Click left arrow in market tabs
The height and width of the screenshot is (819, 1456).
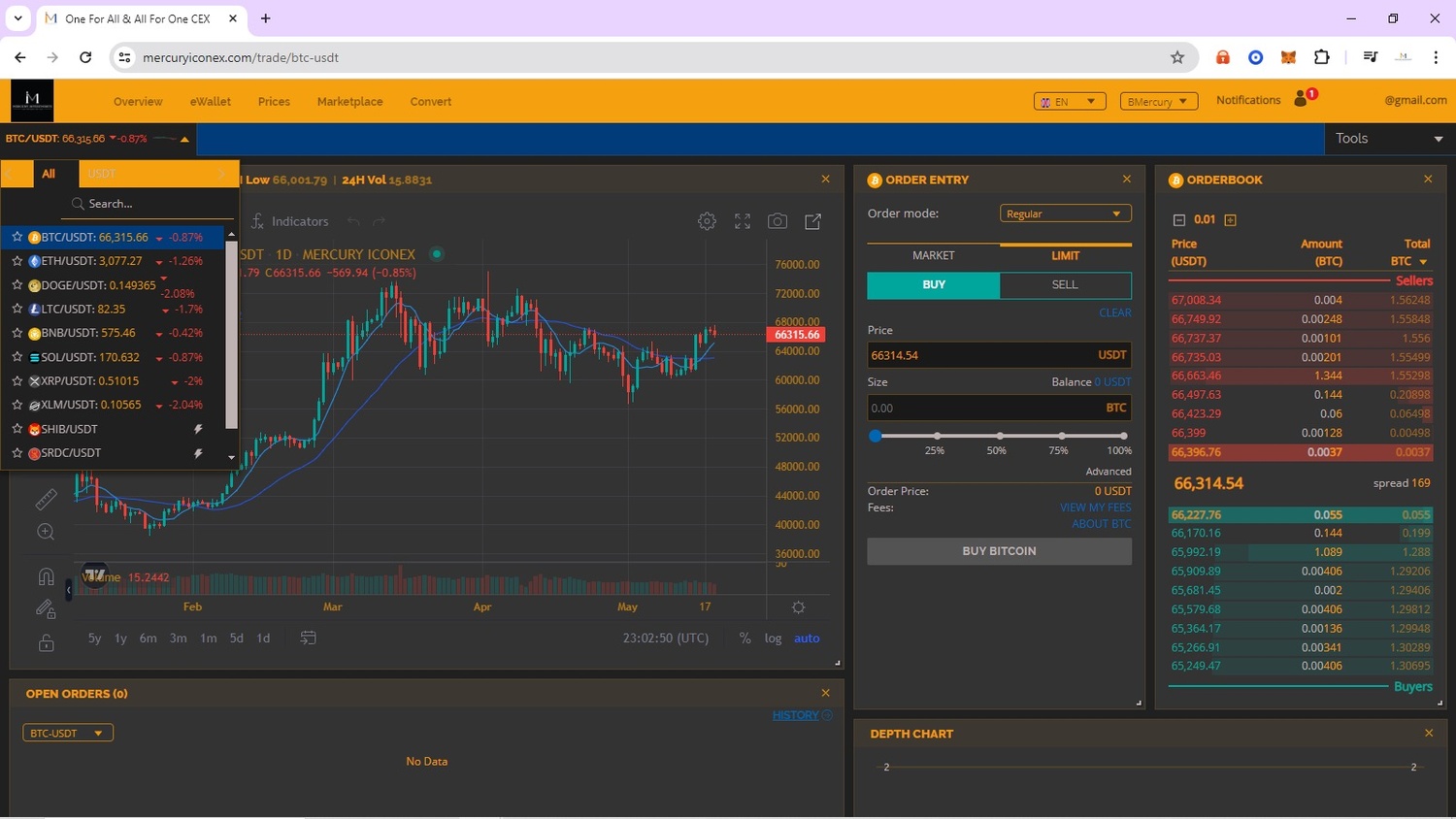(9, 174)
